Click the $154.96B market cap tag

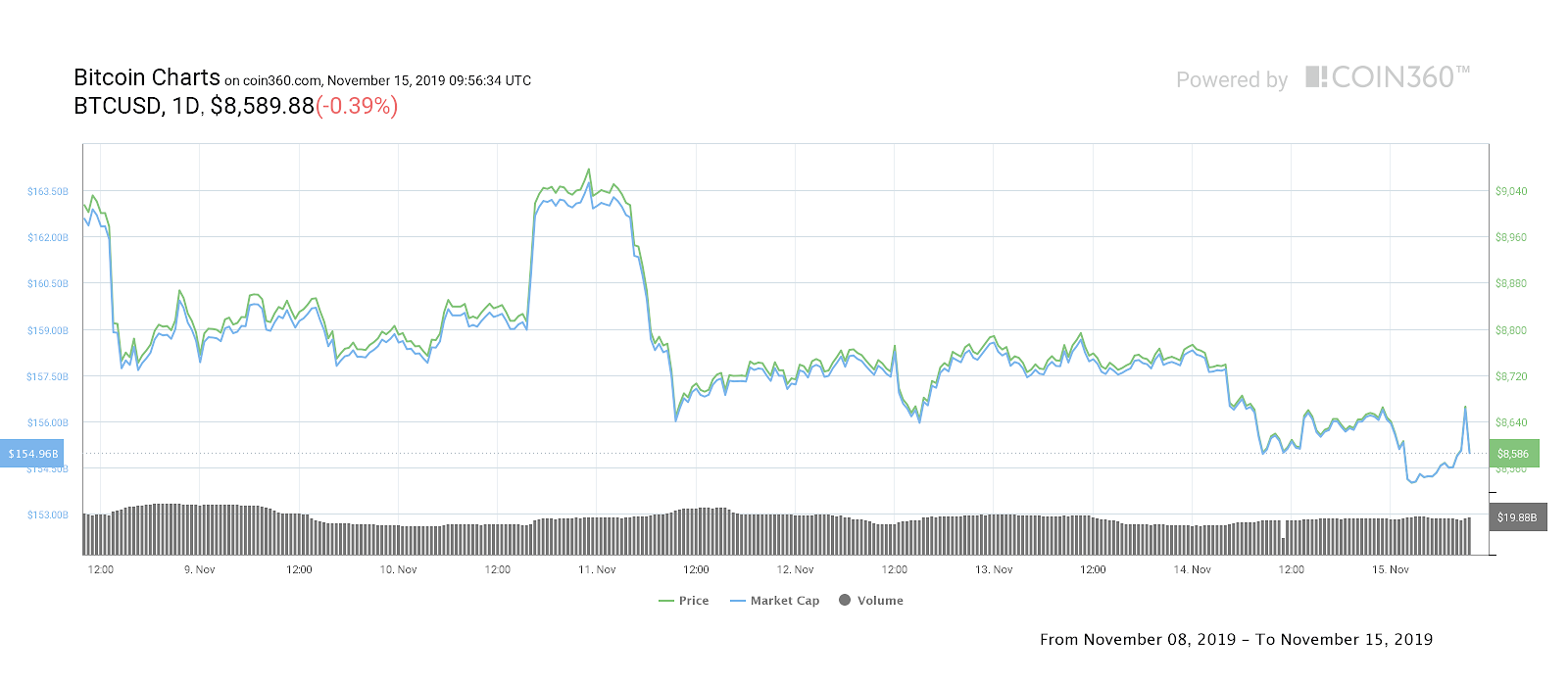click(32, 454)
